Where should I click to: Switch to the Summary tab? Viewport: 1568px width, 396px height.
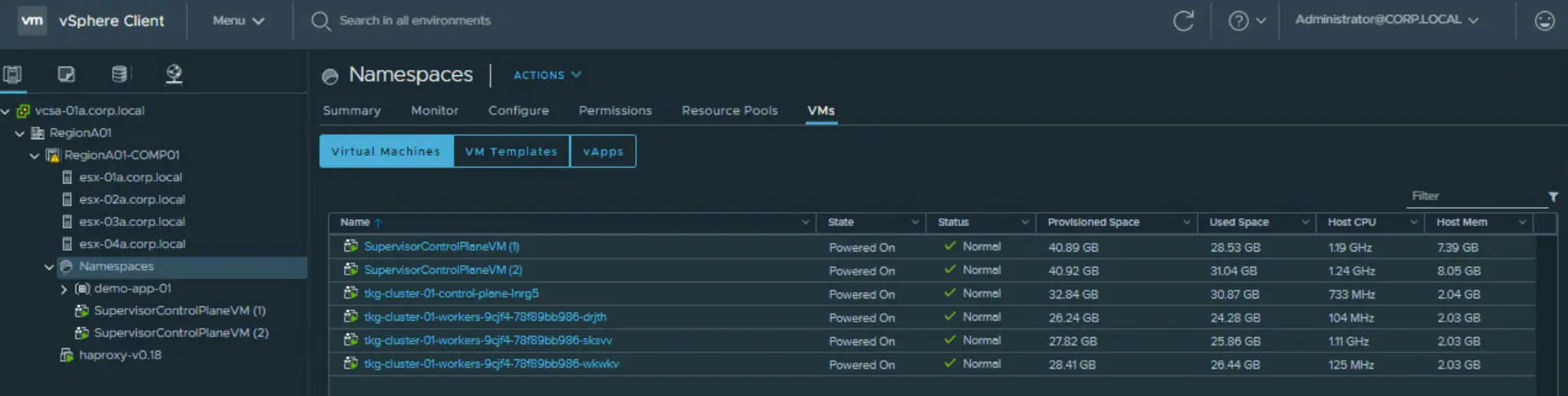point(351,110)
